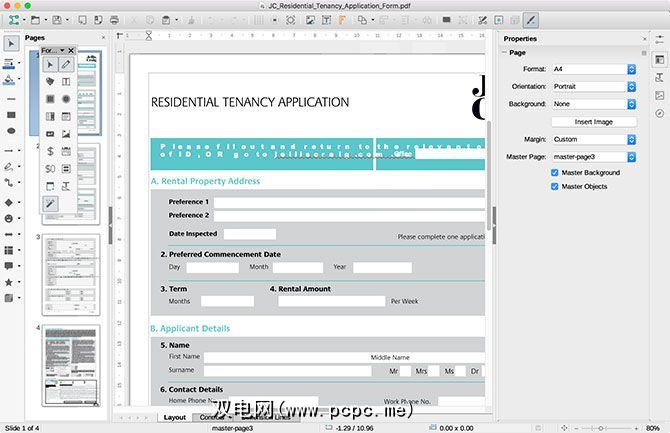Toggle the Master Background checkbox
The height and width of the screenshot is (433, 670).
click(555, 173)
